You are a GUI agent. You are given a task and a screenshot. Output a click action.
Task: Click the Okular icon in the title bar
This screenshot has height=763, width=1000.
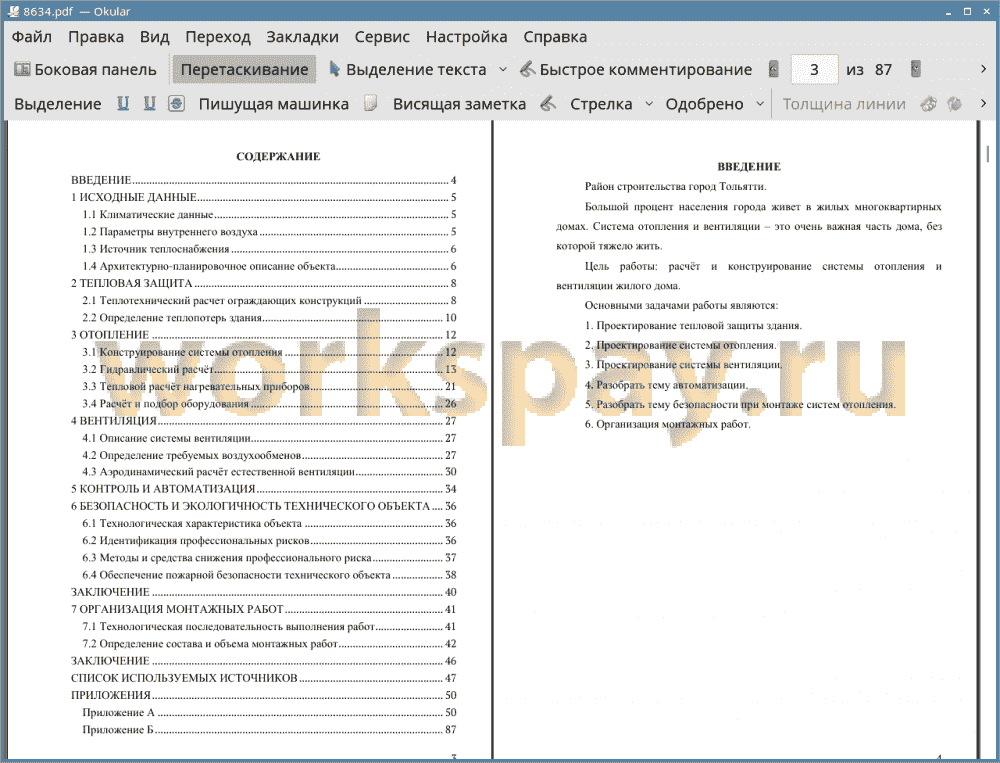pos(12,11)
